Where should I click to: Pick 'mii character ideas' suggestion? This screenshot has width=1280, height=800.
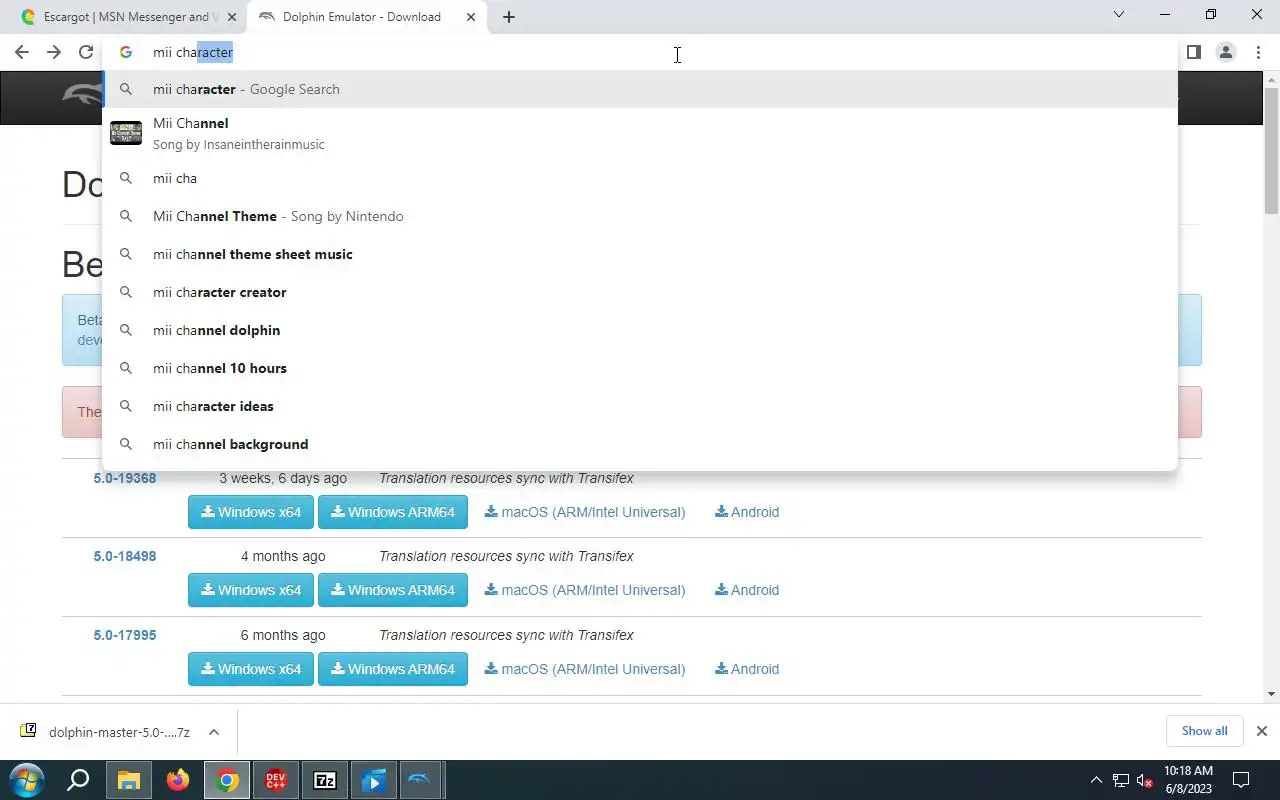pos(640,406)
